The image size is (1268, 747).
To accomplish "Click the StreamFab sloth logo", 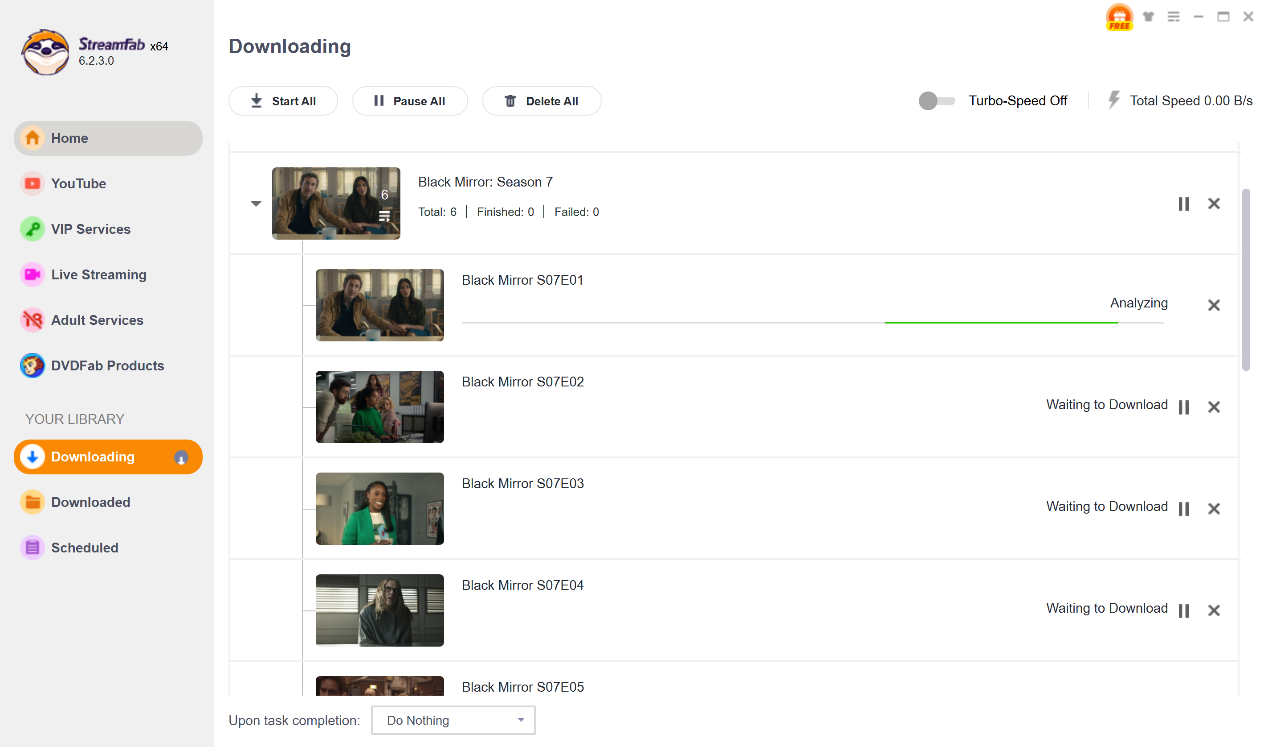I will [45, 52].
